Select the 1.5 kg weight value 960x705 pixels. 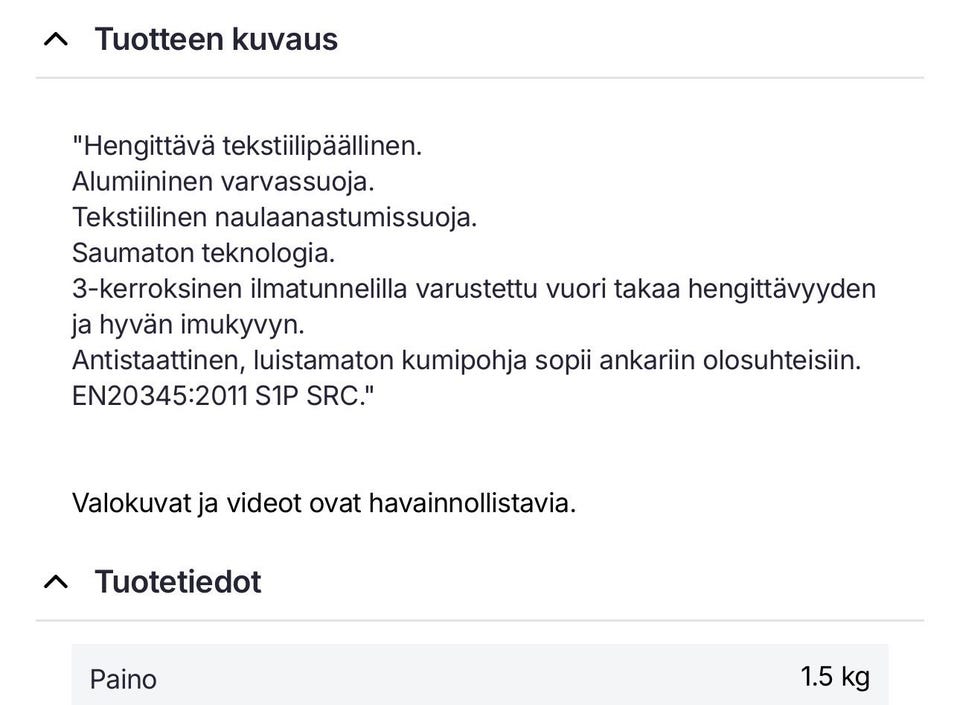(x=834, y=675)
